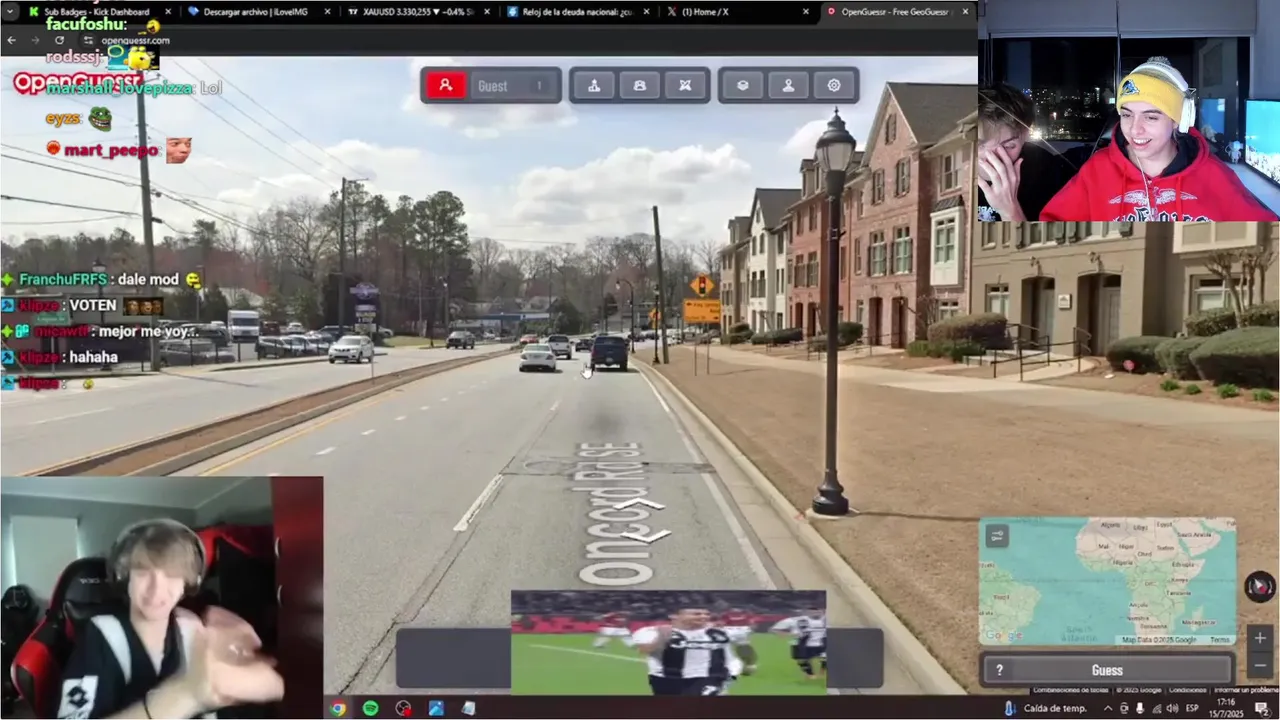Viewport: 1280px width, 720px height.
Task: Close the Home / X tab
Action: (x=806, y=12)
